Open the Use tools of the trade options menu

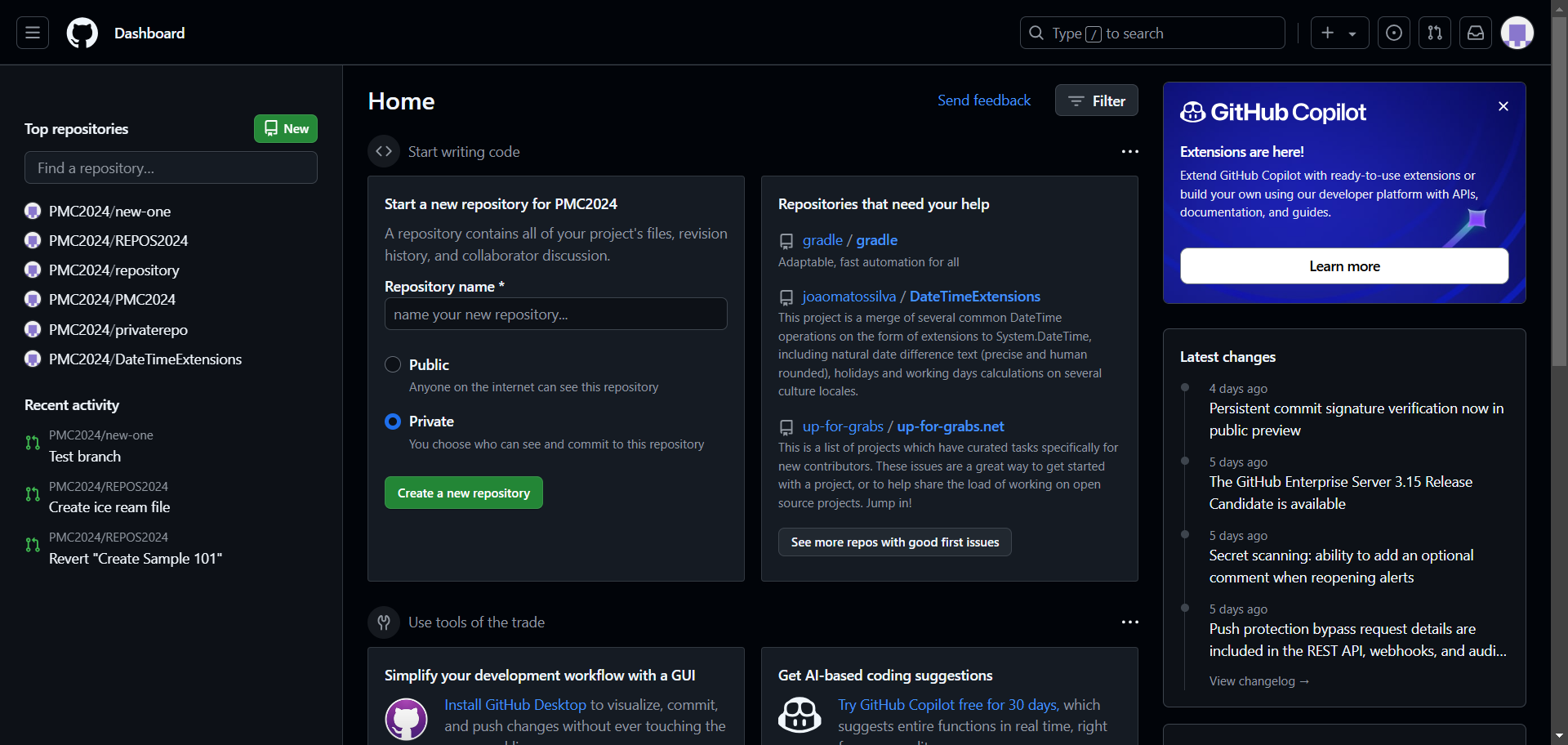tap(1129, 622)
